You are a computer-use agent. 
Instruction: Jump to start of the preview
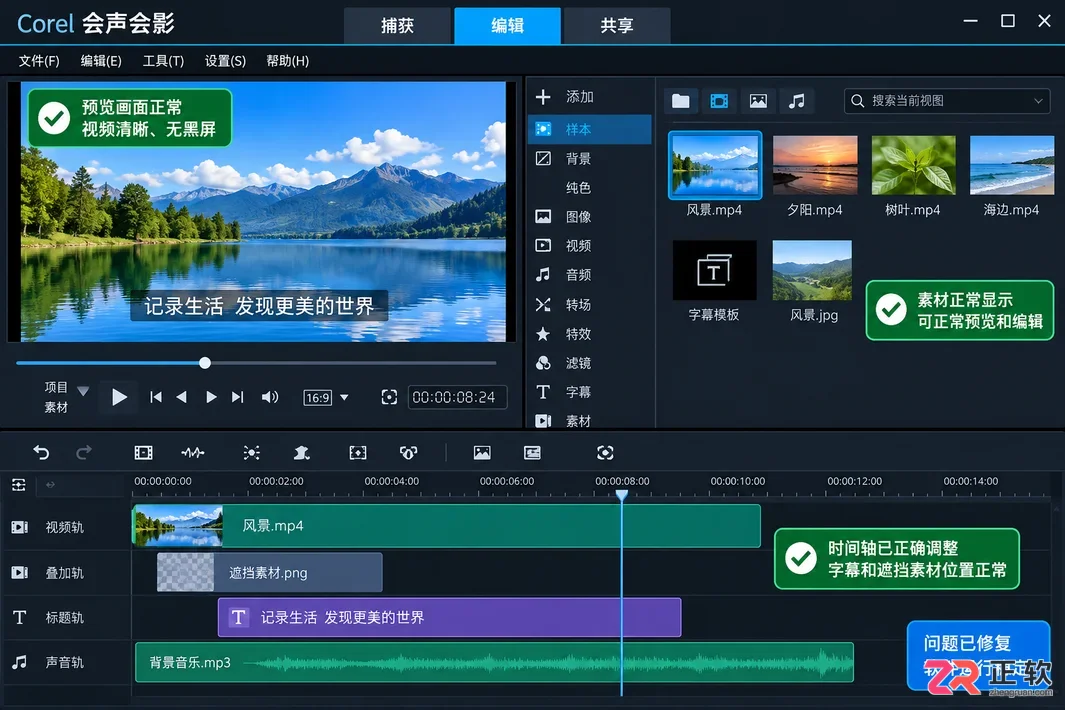(x=156, y=397)
